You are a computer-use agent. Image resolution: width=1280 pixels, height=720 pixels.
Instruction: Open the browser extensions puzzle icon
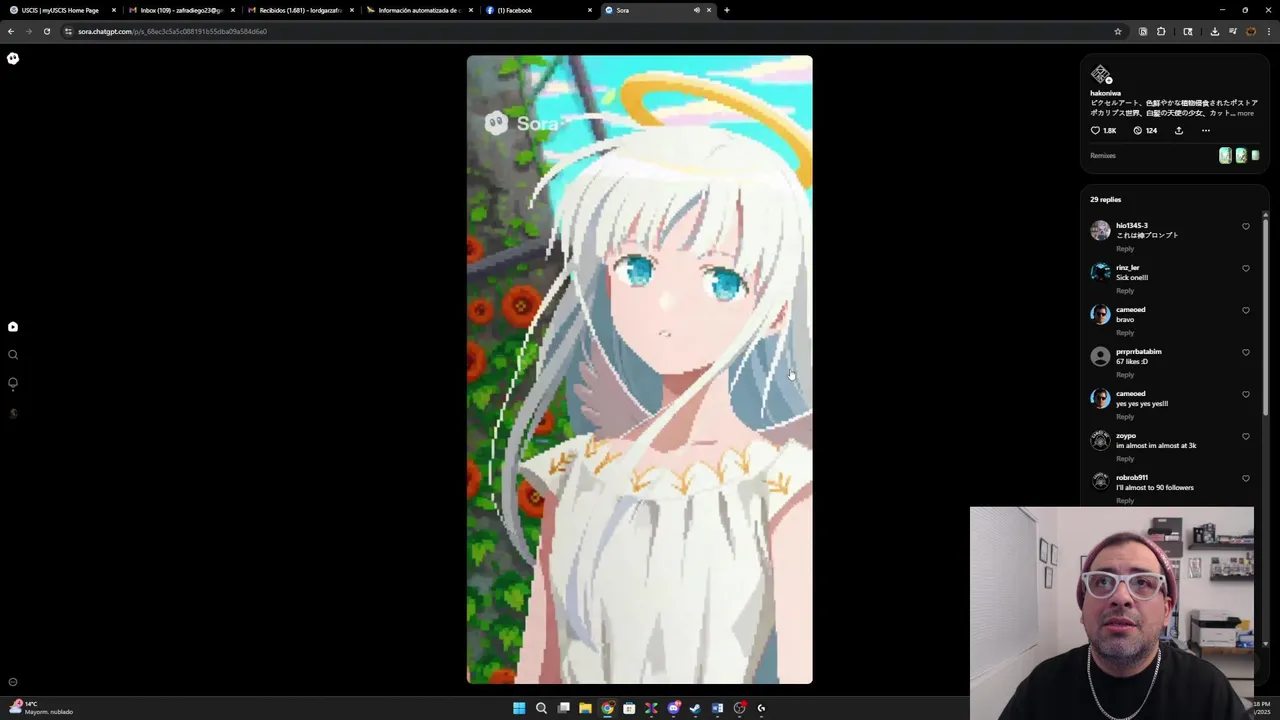click(1161, 31)
